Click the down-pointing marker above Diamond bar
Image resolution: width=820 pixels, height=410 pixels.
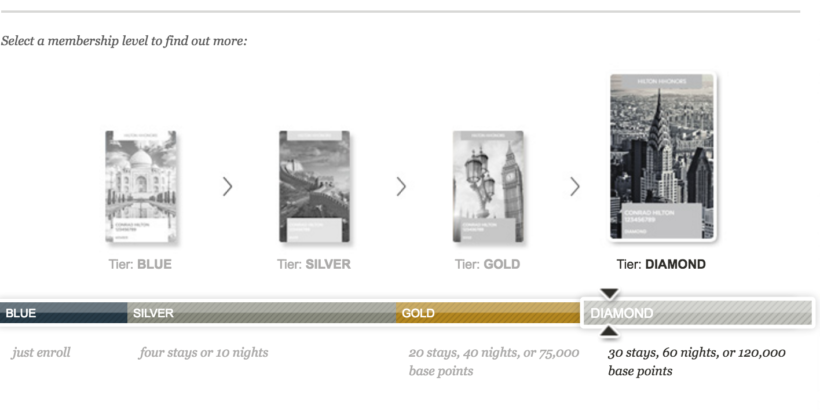(x=609, y=293)
